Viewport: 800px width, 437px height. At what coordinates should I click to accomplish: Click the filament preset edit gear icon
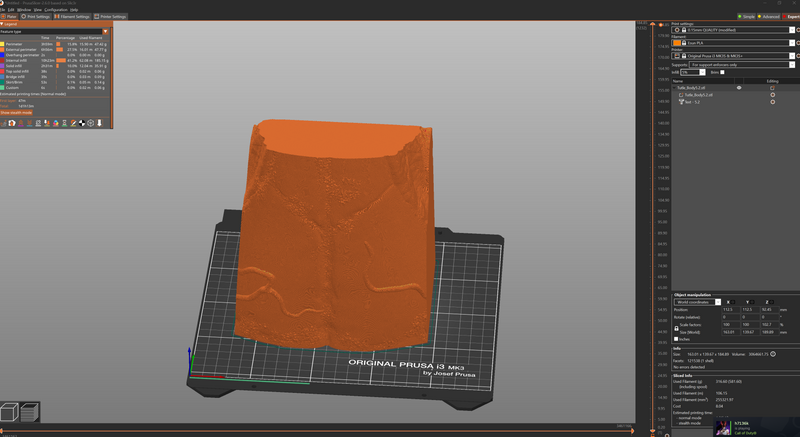[x=798, y=43]
